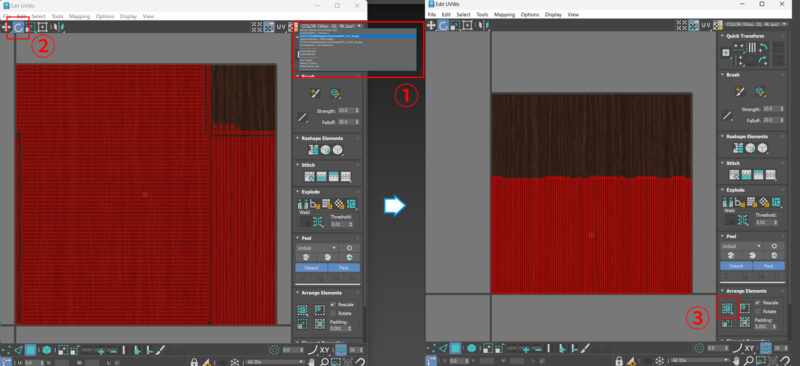Click Paint Move brush in right window Brush panel
800x366 pixels.
[740, 91]
